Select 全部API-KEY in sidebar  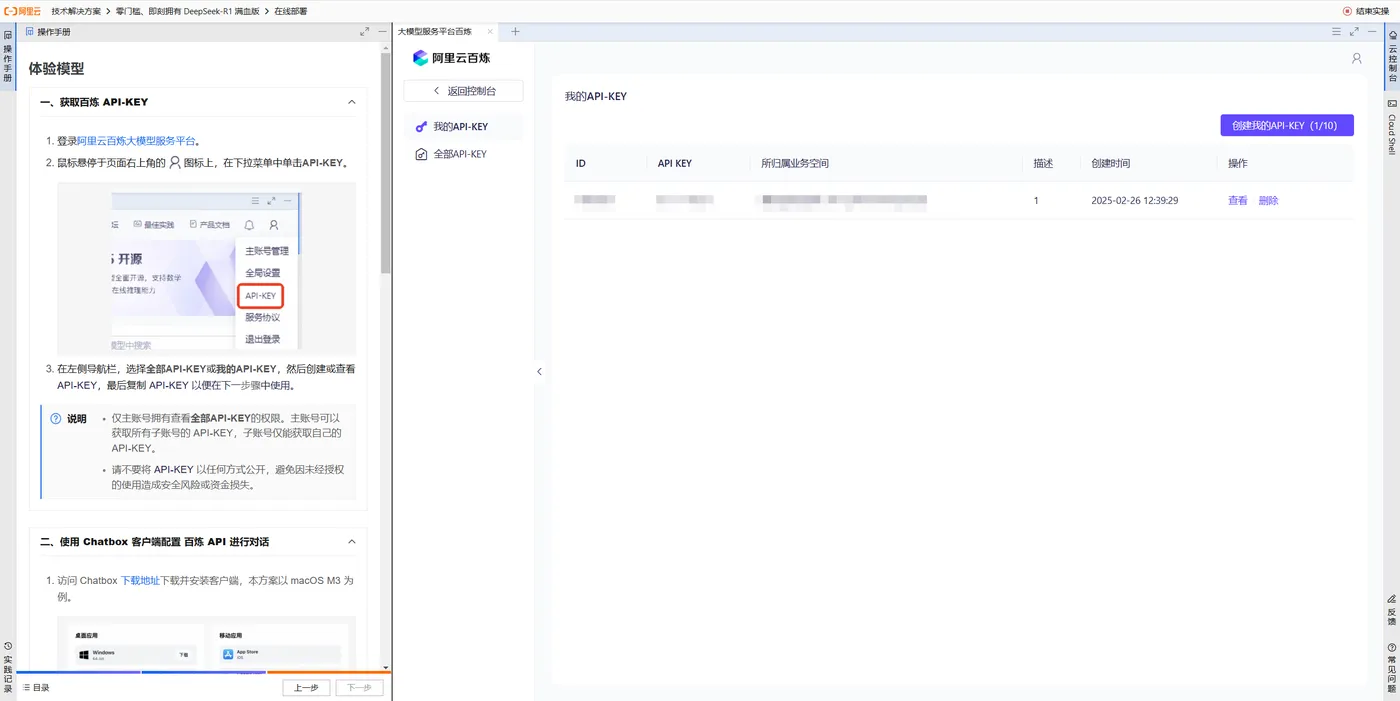tap(463, 154)
